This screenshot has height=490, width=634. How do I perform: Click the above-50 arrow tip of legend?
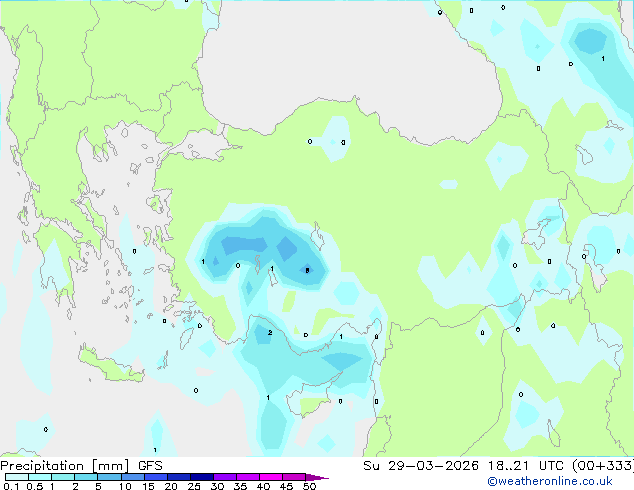[317, 477]
